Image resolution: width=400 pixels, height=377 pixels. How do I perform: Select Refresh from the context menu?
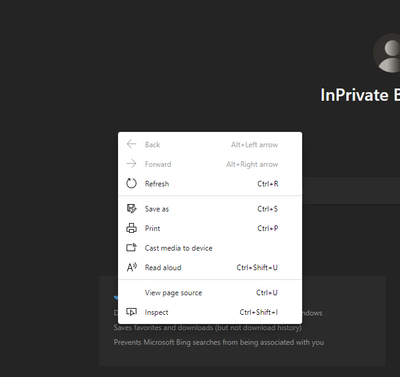click(210, 184)
